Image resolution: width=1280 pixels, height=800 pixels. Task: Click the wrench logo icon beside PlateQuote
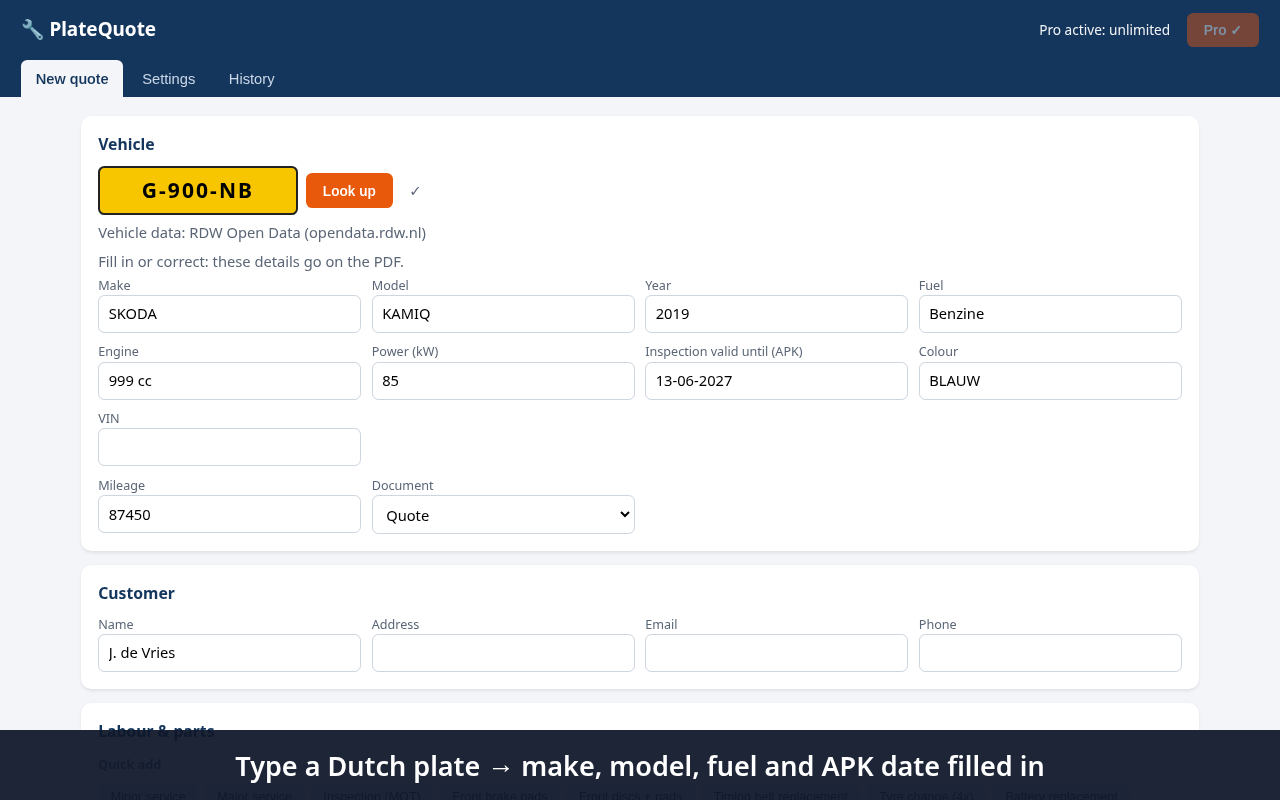coord(32,29)
